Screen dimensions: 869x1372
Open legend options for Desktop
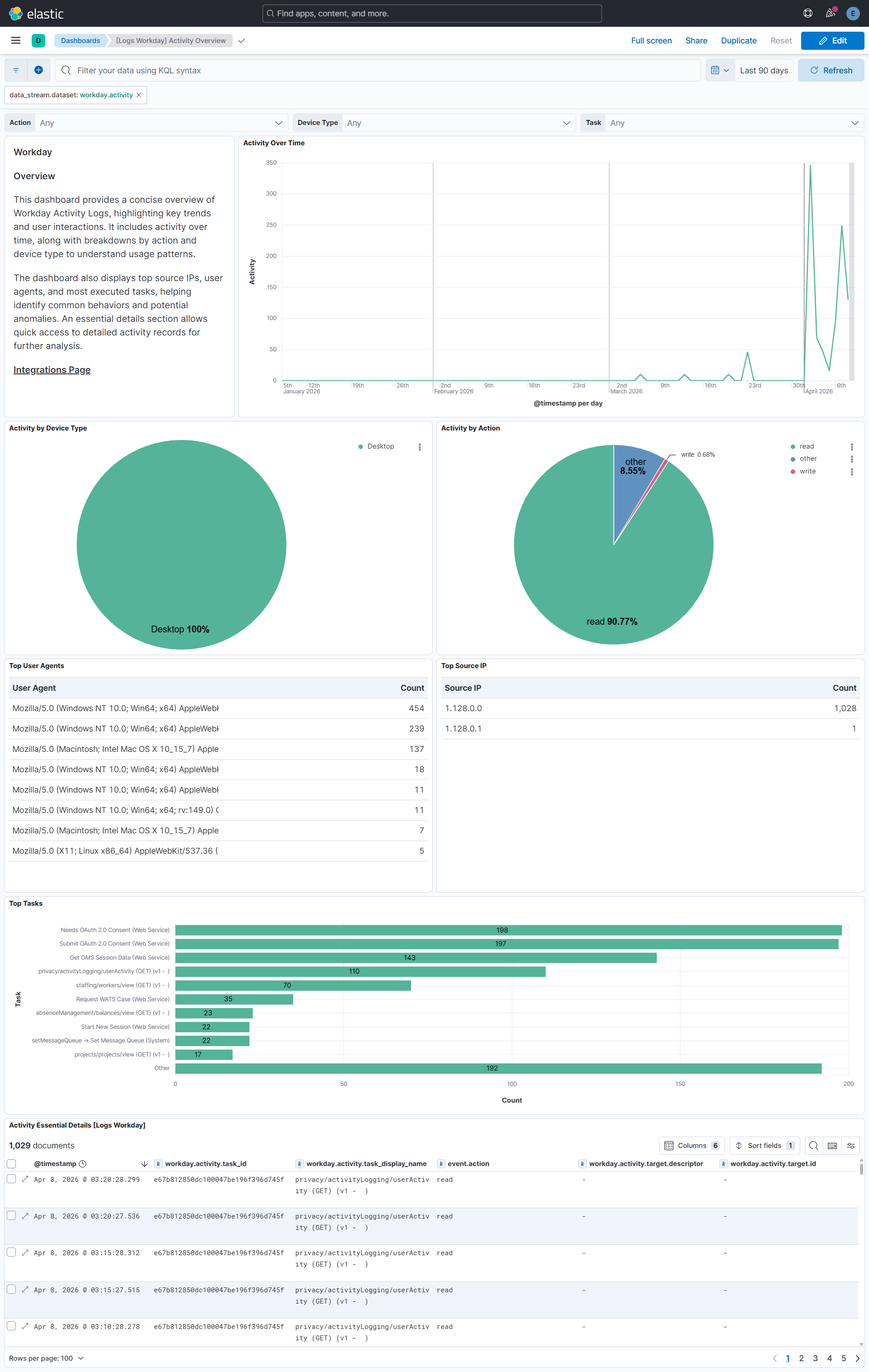coord(420,447)
